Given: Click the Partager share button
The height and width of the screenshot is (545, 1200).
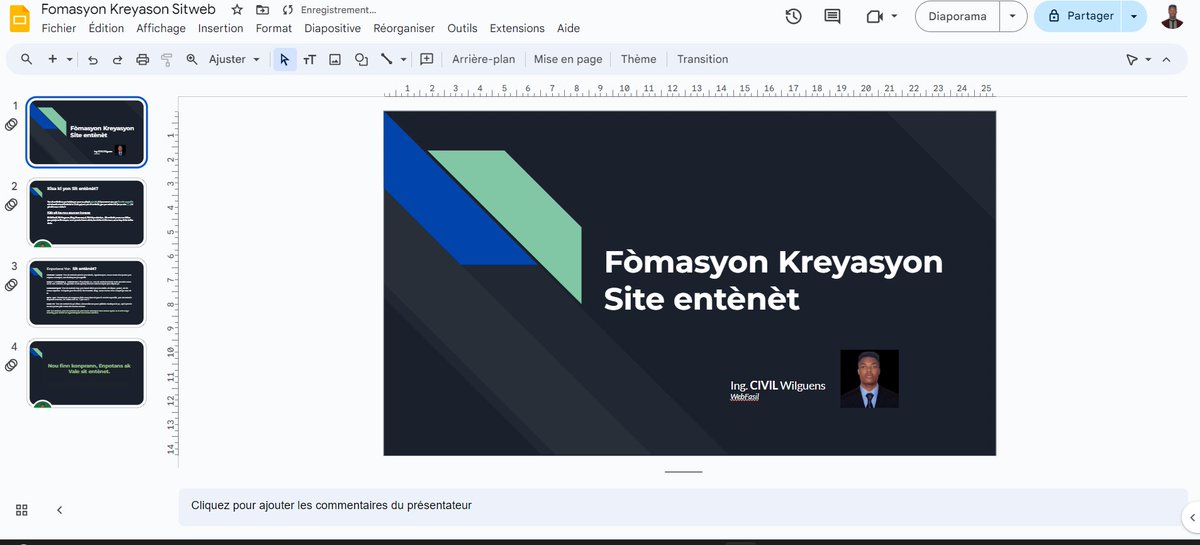Looking at the screenshot, I should tap(1079, 16).
